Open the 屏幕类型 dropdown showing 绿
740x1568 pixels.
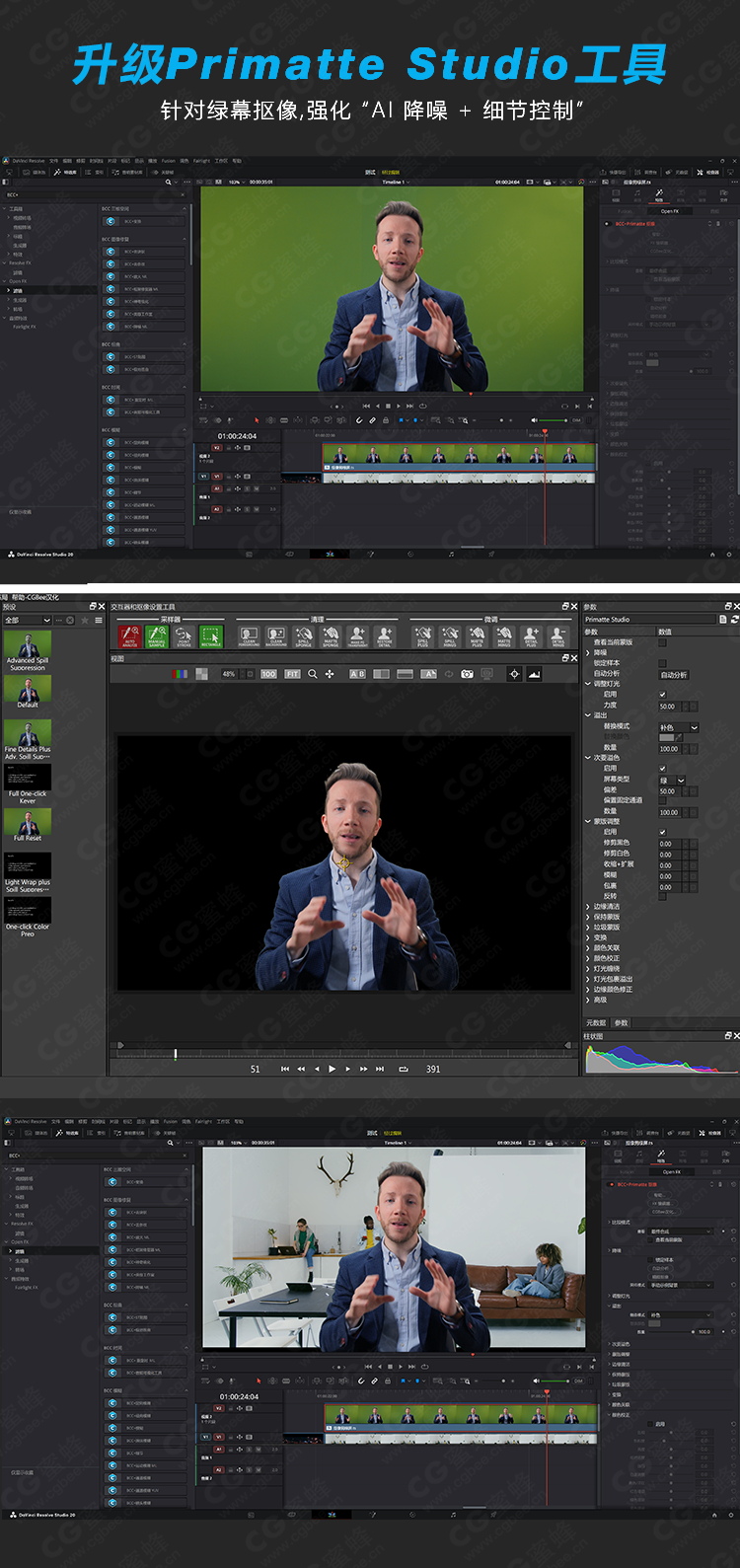(672, 780)
